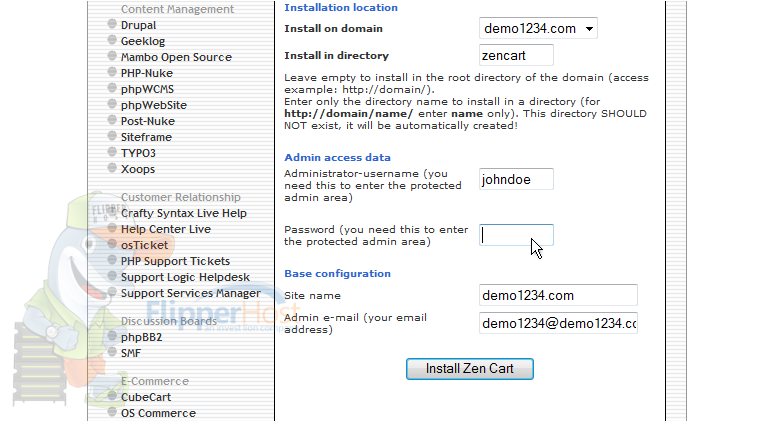Click the Install Zen Cart button
776x422 pixels.
[470, 369]
